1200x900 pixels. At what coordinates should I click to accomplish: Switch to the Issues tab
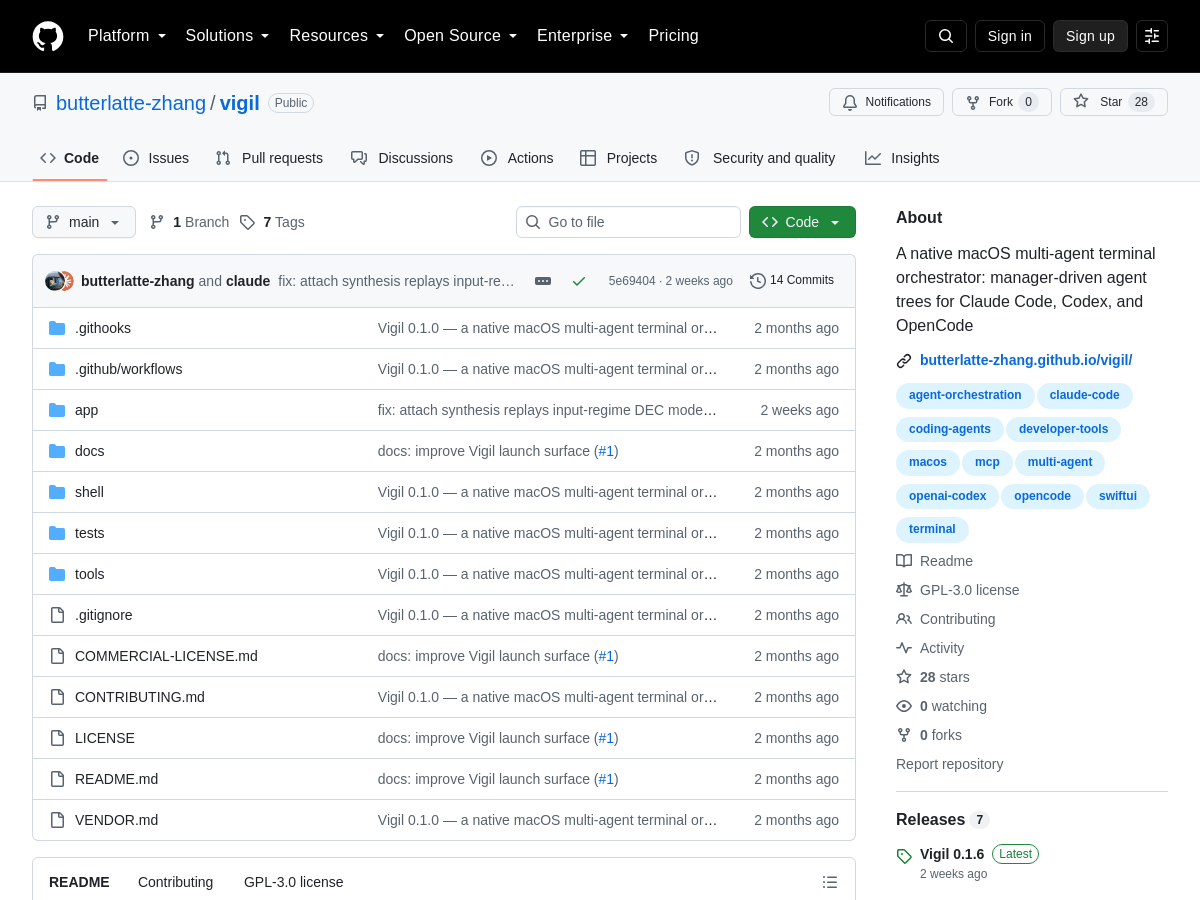156,158
